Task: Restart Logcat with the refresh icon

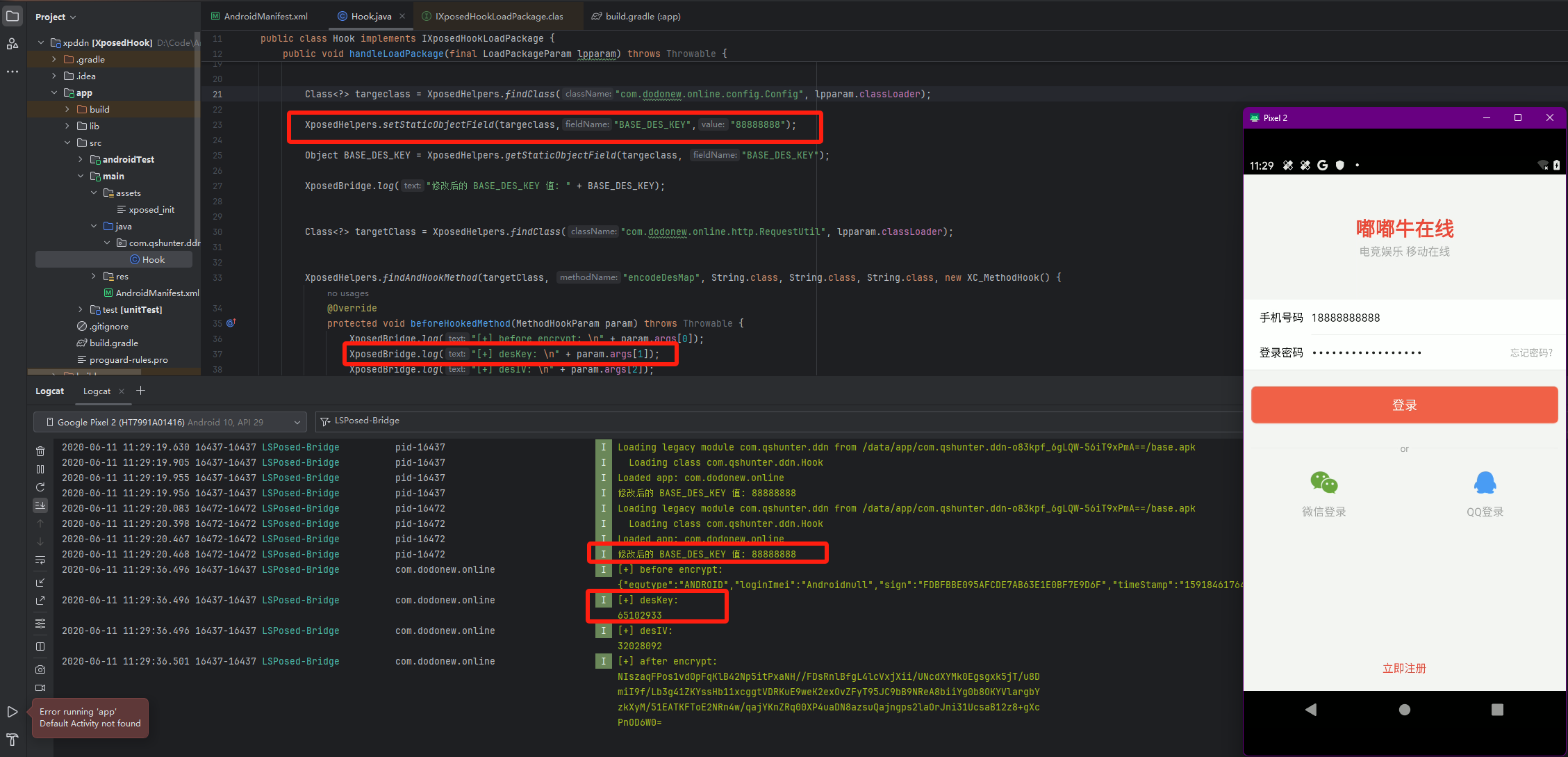Action: (40, 487)
